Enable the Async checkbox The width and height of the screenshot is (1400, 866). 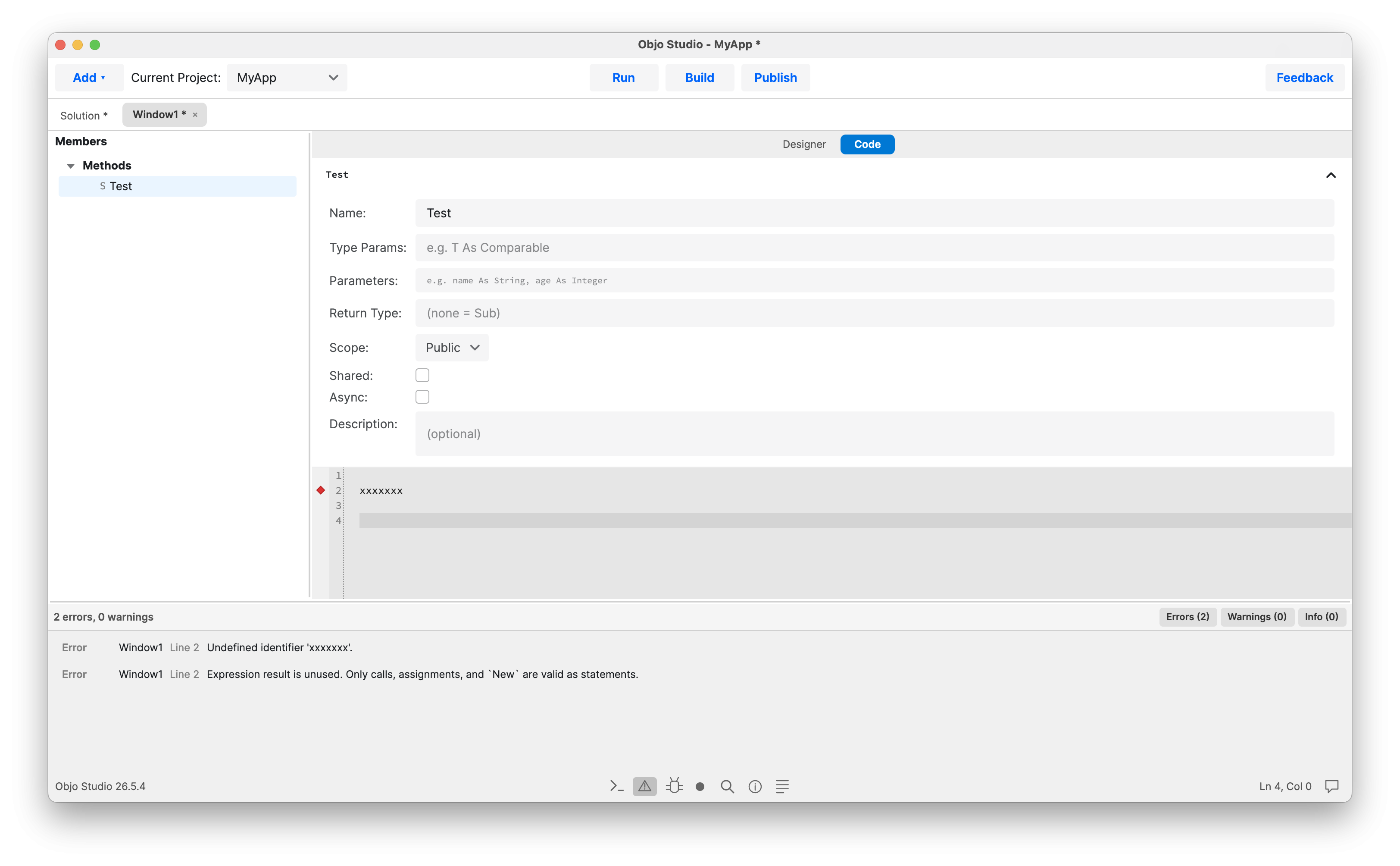422,397
